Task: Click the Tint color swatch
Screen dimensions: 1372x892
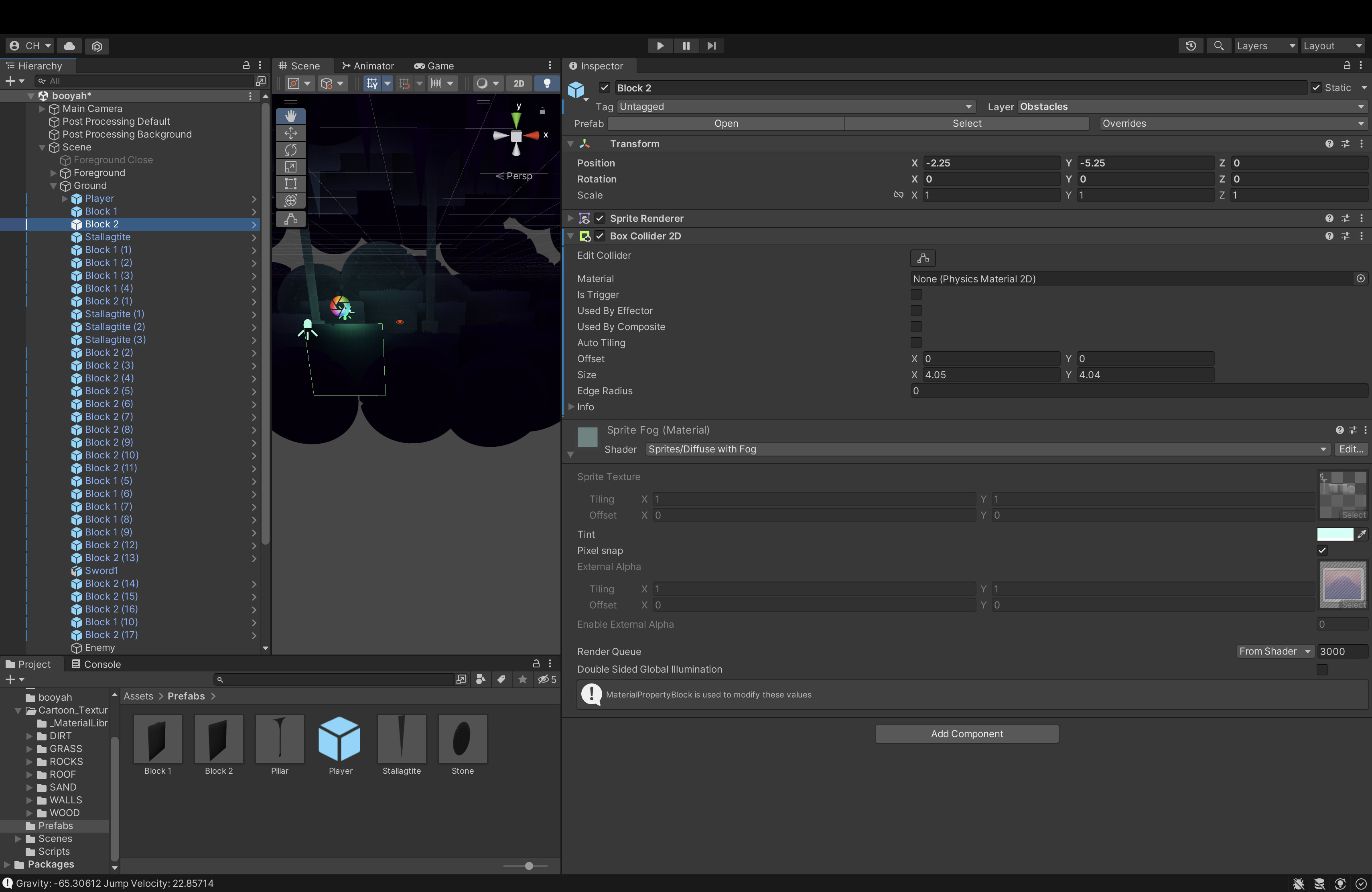Action: click(1335, 534)
